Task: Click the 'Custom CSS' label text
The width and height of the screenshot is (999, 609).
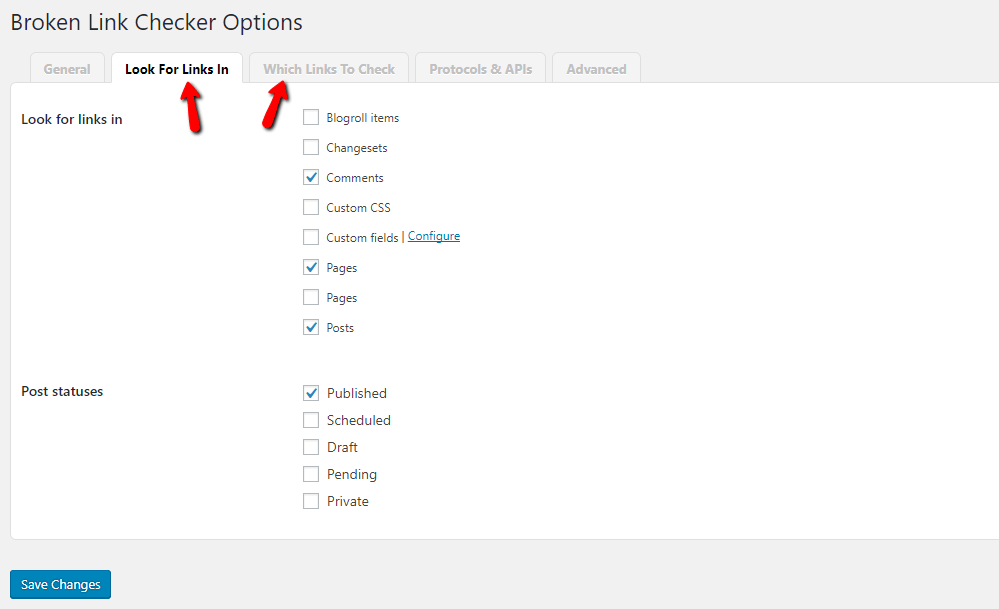Action: click(358, 208)
